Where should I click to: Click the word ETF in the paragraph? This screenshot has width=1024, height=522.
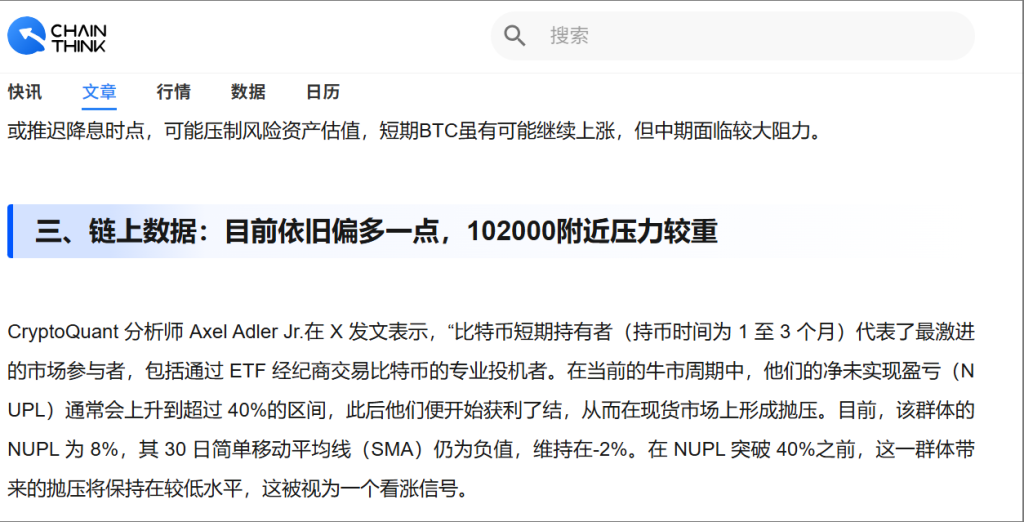[x=250, y=371]
